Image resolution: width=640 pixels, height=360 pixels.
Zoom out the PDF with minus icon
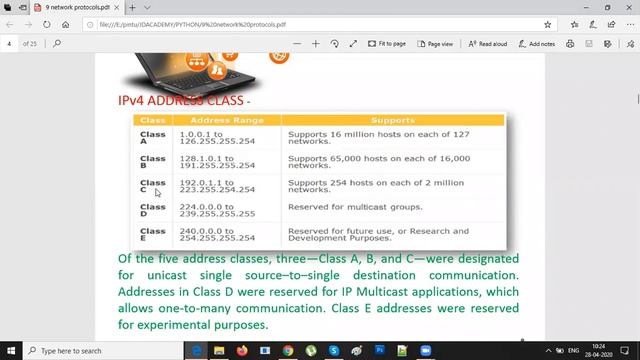coord(297,44)
